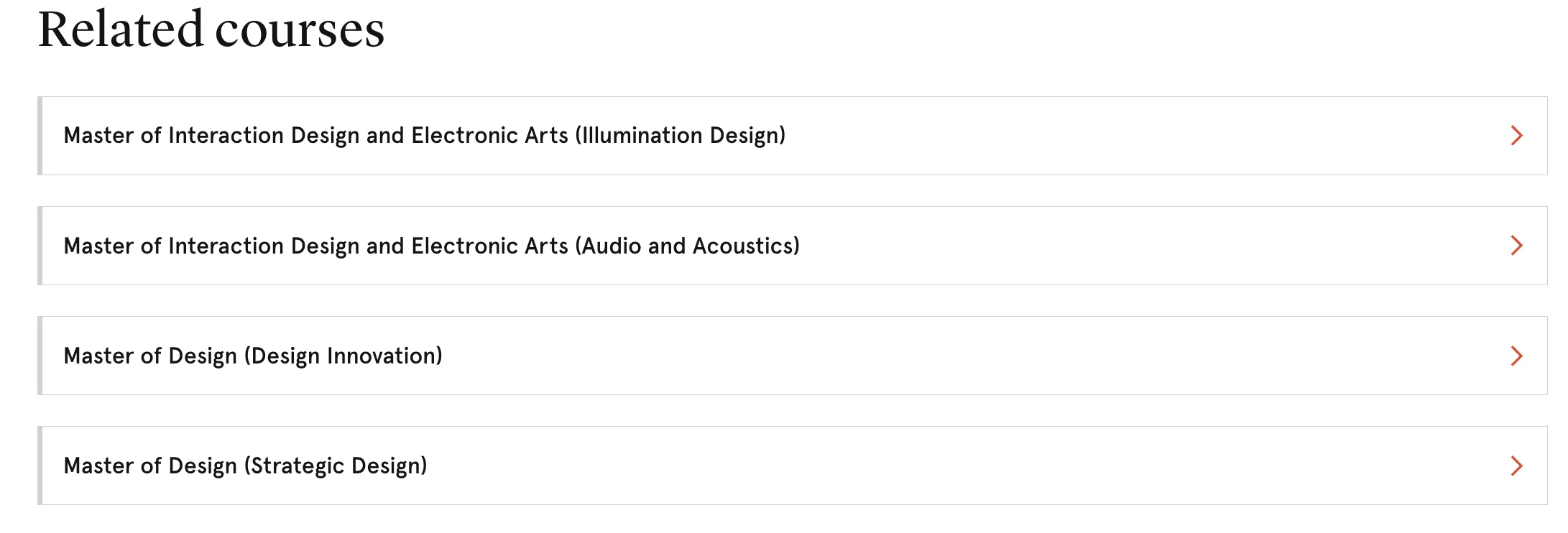1568x533 pixels.
Task: Click "Master of Design" in the Strategic Design row
Action: 150,466
